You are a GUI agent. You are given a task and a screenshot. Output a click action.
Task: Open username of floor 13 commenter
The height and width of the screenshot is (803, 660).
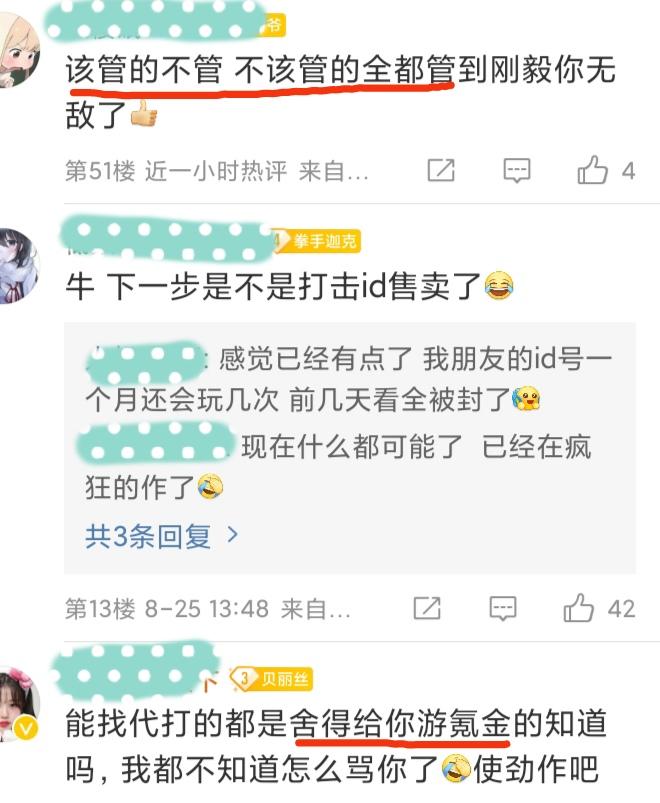[166, 239]
